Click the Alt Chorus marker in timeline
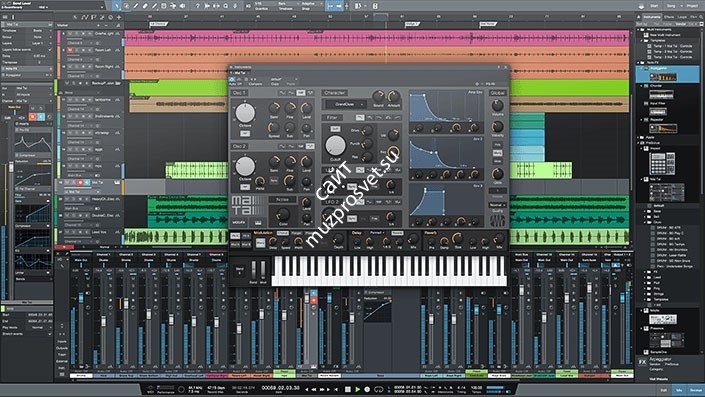This screenshot has height=397, width=705. 158,24
